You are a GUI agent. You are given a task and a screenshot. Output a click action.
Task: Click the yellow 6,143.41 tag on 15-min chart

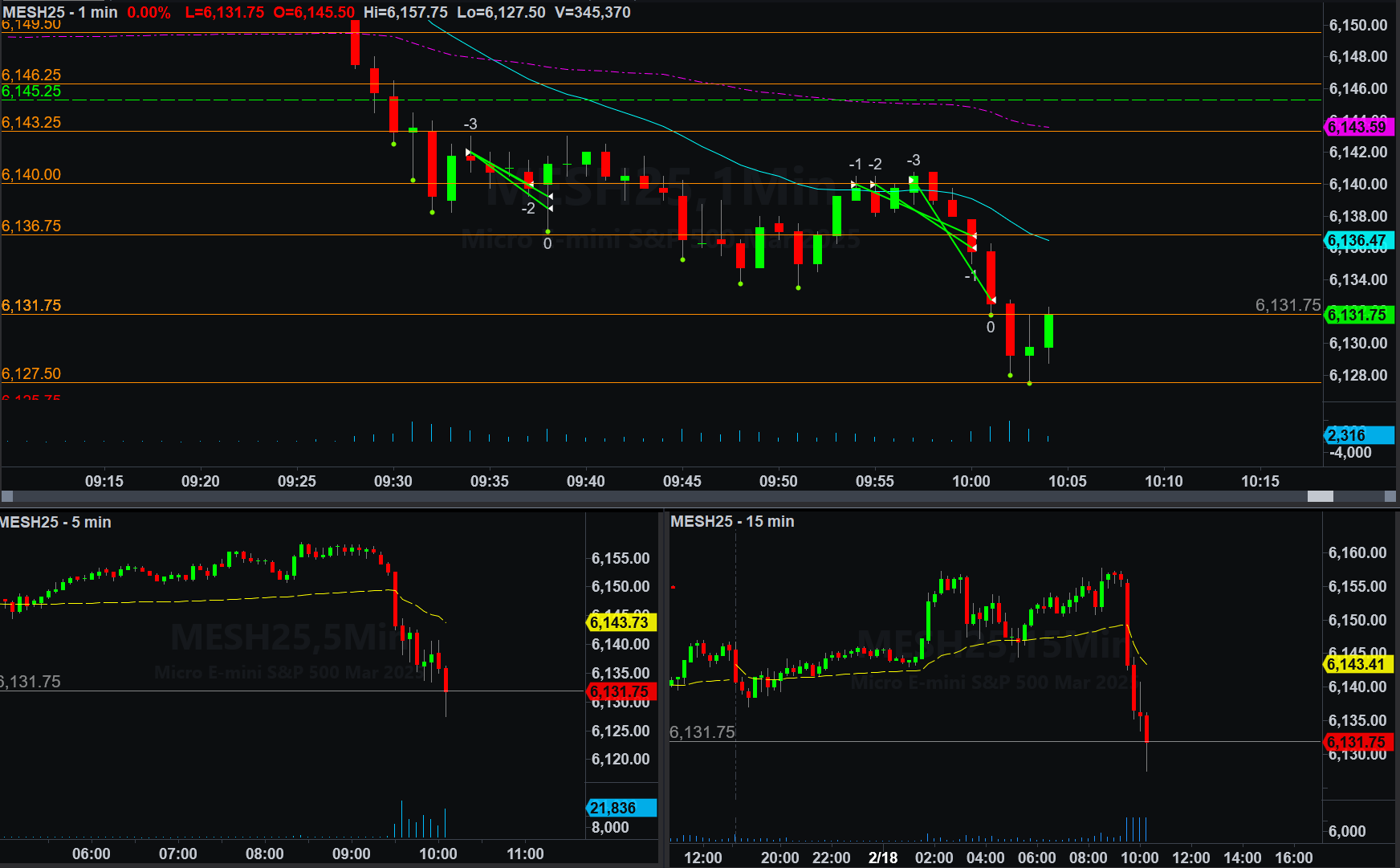(1357, 664)
